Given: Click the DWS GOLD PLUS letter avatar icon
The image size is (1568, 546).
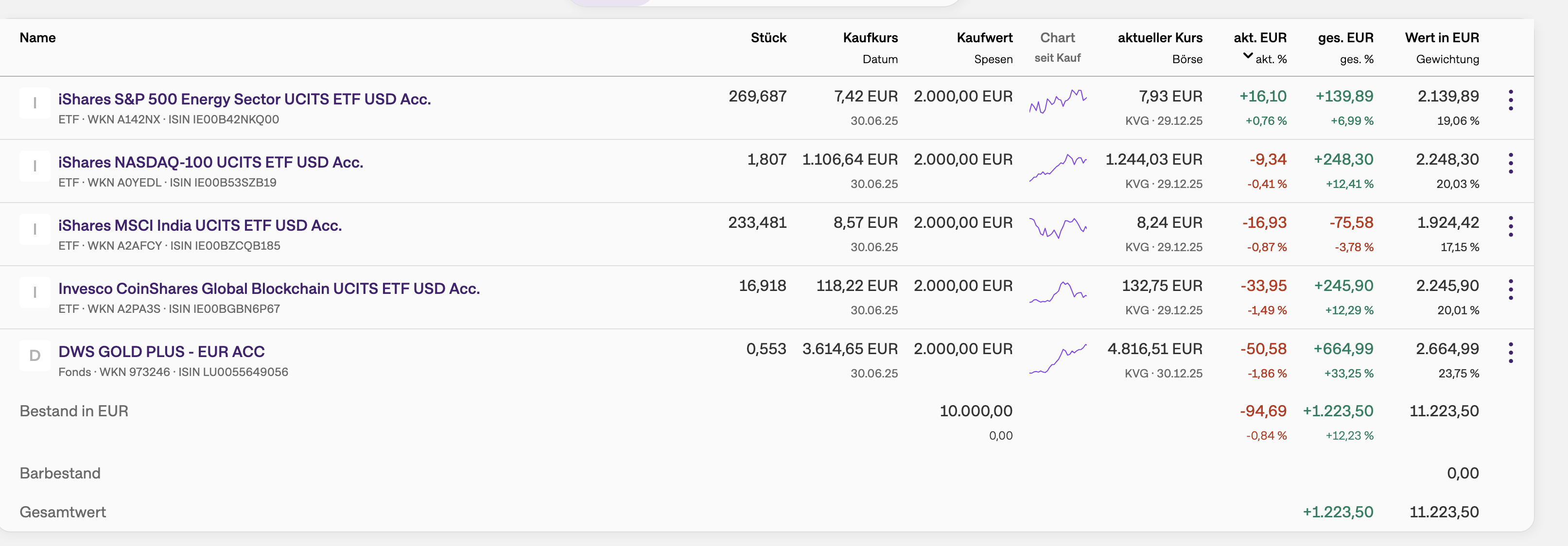Looking at the screenshot, I should click(35, 356).
